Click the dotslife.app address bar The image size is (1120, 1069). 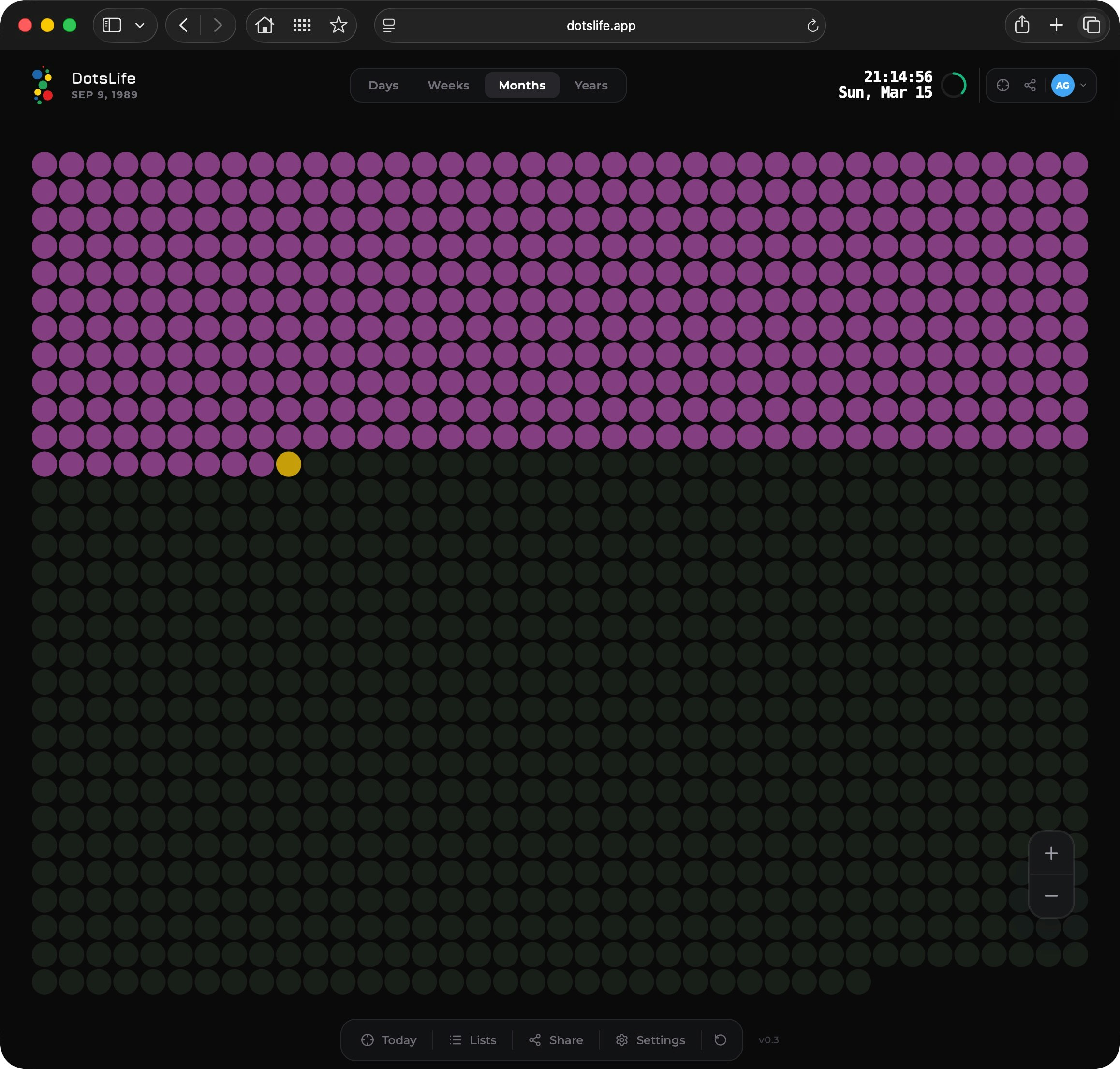pyautogui.click(x=601, y=25)
